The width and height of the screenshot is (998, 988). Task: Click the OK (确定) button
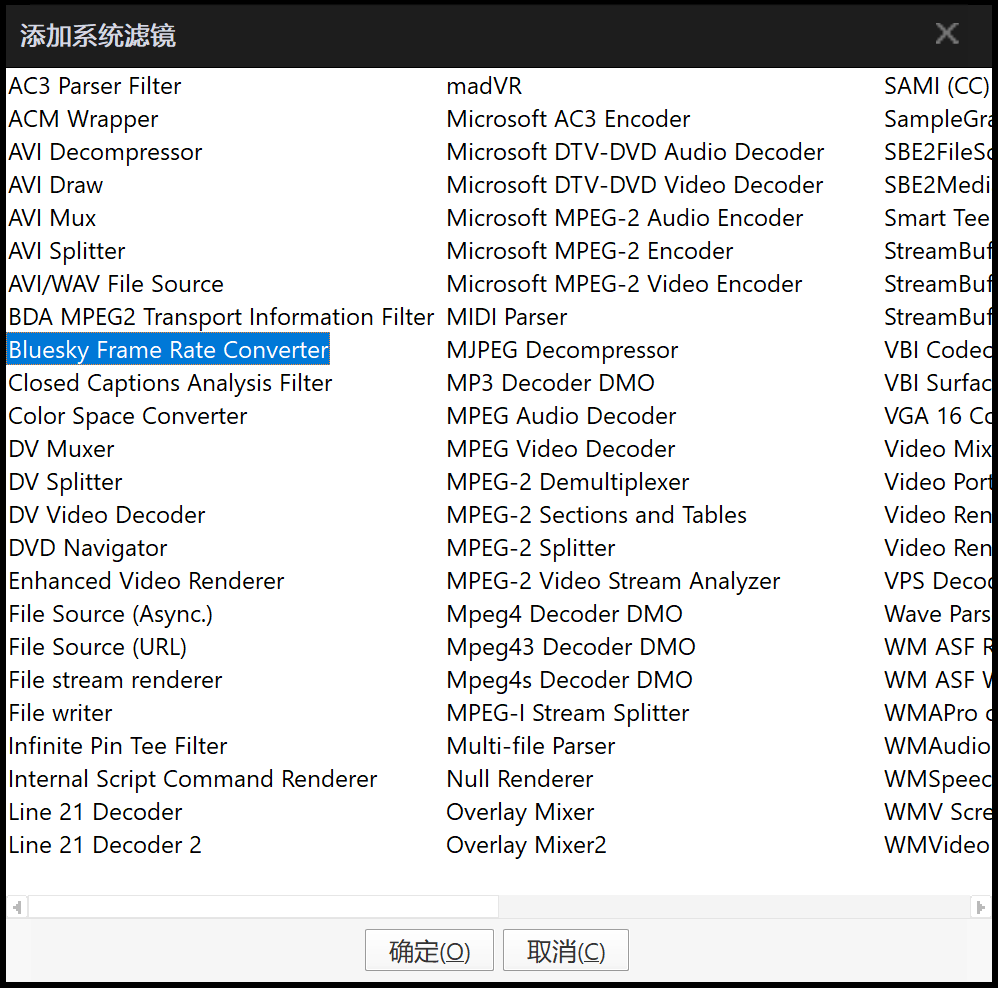pyautogui.click(x=429, y=951)
